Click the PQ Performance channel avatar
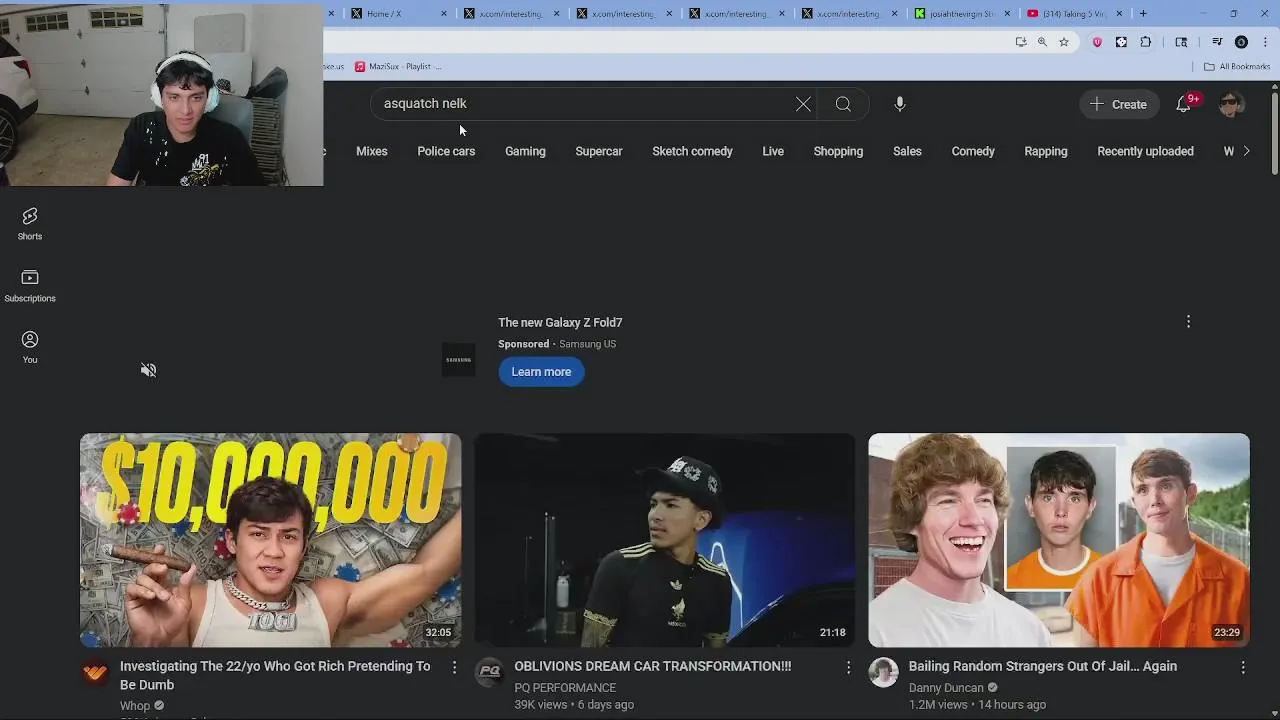The width and height of the screenshot is (1280, 720). (x=489, y=673)
